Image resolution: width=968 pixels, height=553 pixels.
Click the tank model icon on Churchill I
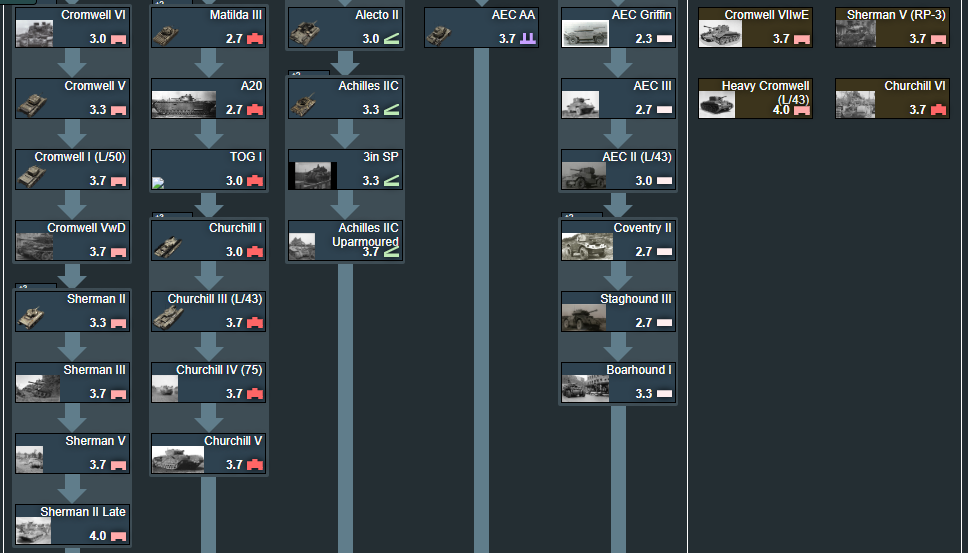[166, 246]
